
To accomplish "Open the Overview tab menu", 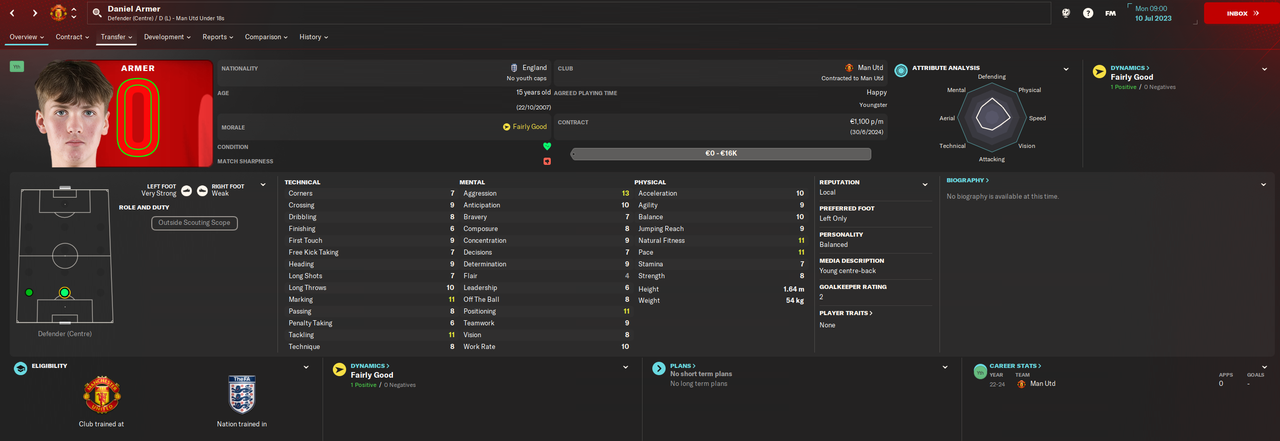I will point(27,37).
